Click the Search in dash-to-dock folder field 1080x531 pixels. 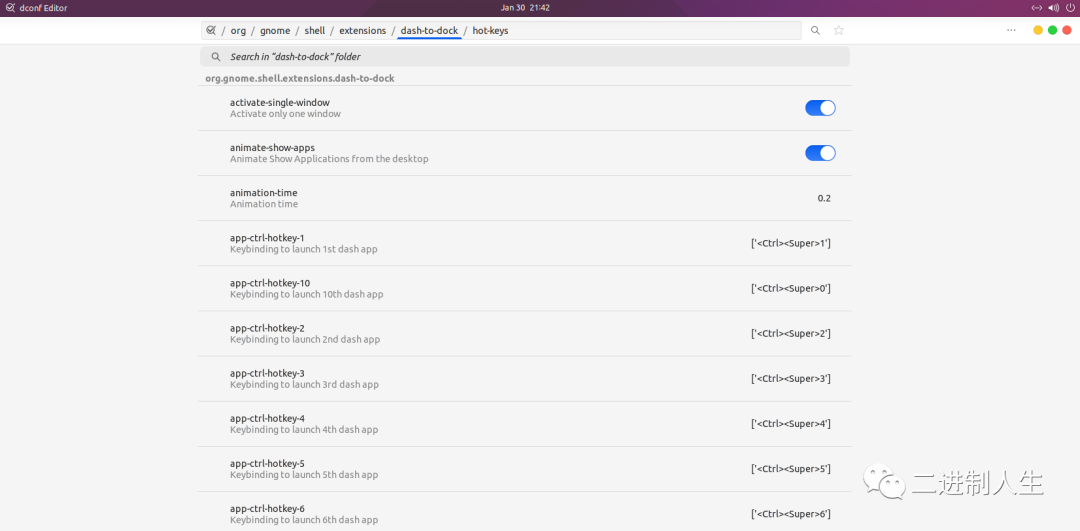pyautogui.click(x=525, y=57)
